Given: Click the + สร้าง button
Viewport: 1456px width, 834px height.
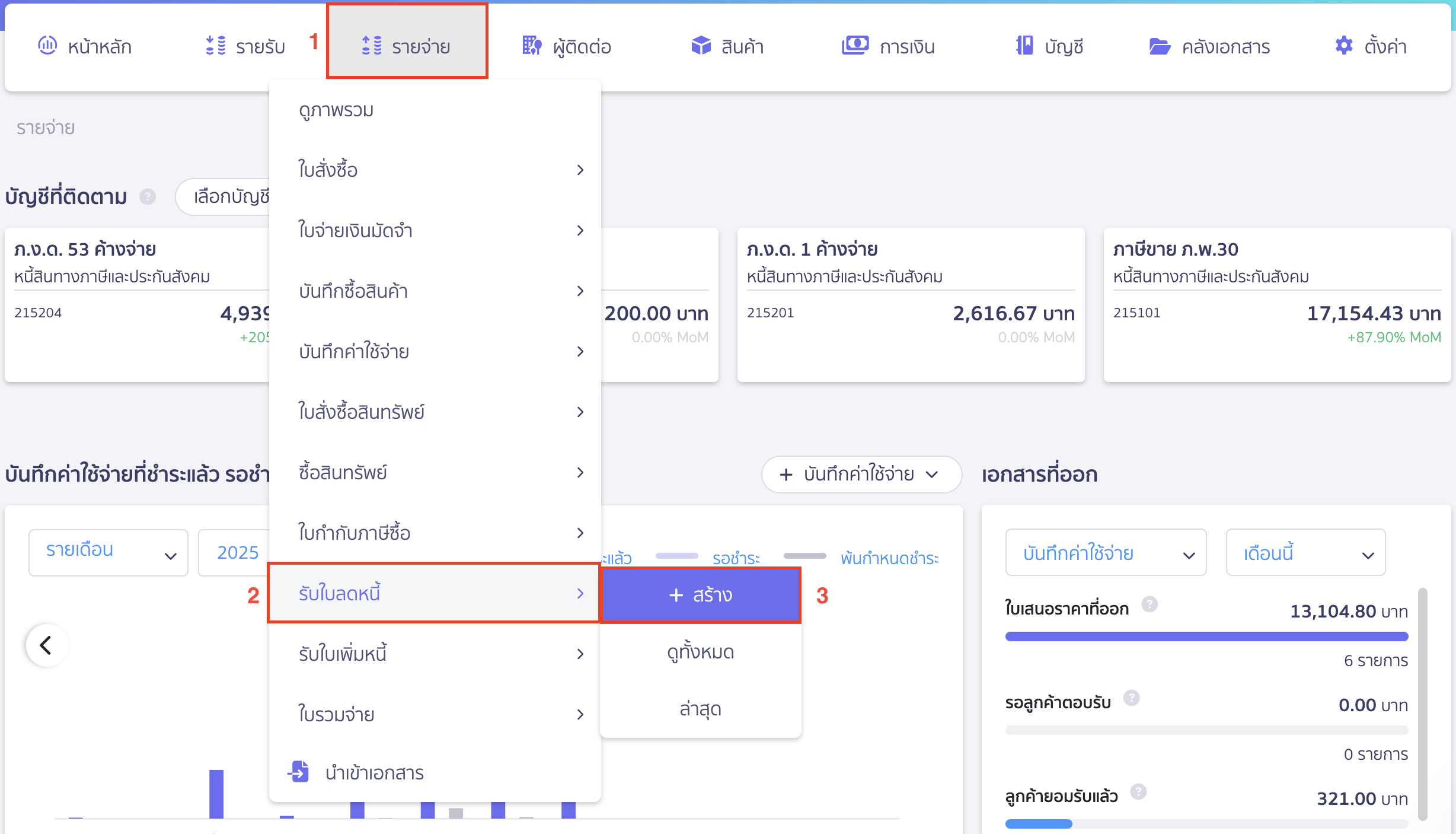Looking at the screenshot, I should (x=701, y=595).
